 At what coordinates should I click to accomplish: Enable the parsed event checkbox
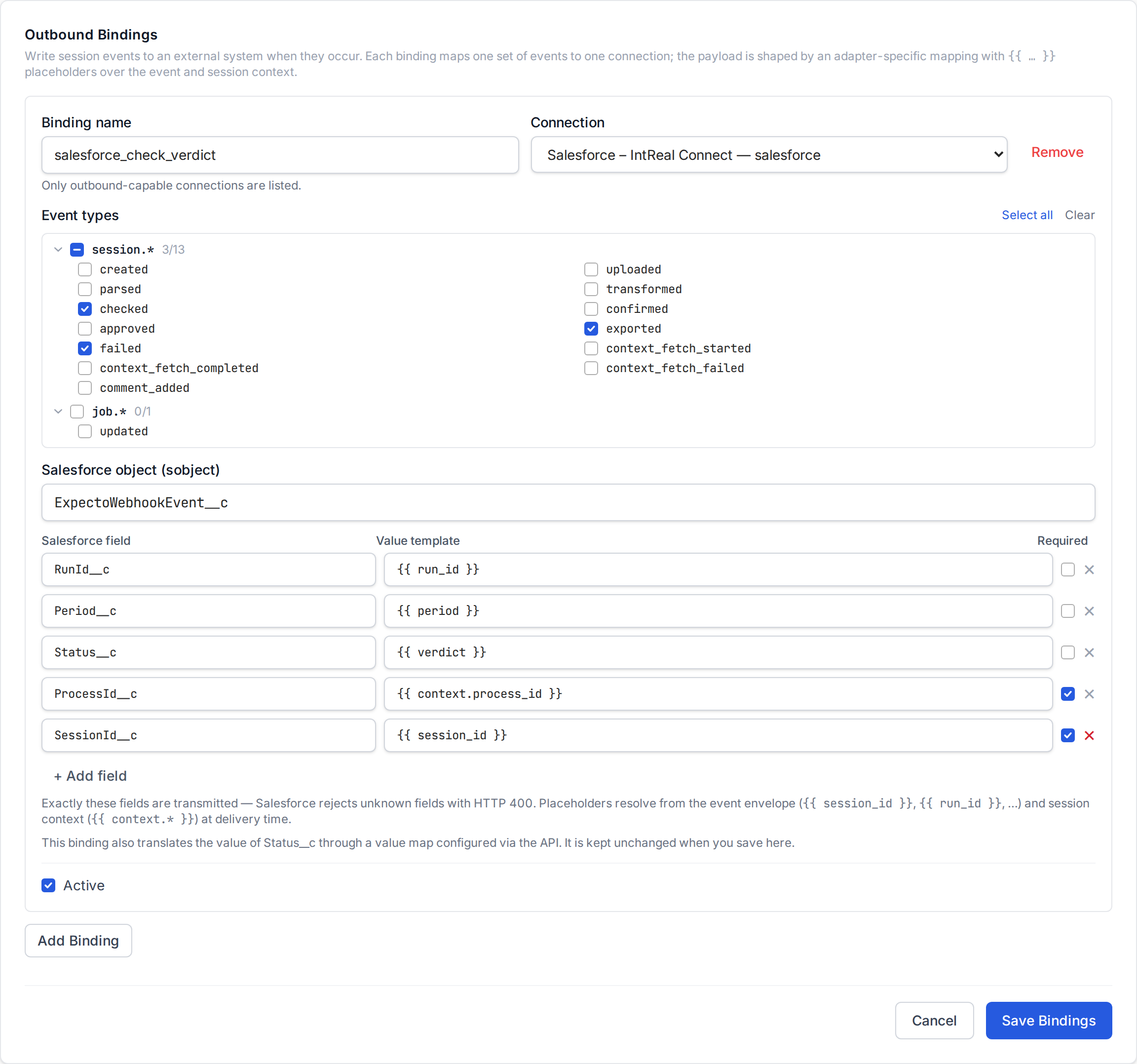(x=85, y=289)
